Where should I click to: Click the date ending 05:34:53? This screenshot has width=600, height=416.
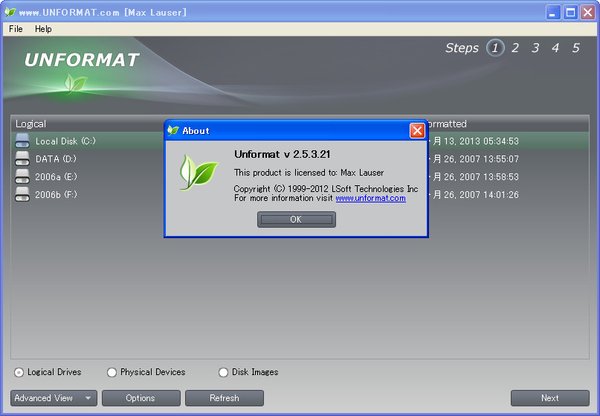point(474,141)
